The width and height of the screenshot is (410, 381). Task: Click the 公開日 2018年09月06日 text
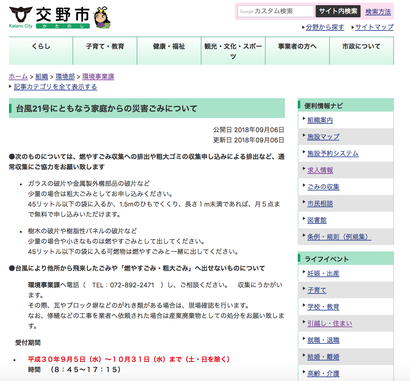(249, 130)
